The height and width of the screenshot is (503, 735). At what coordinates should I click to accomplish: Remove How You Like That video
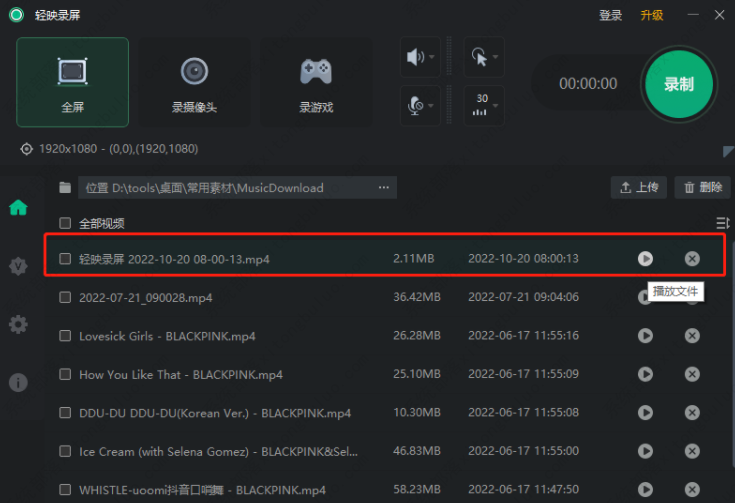pyautogui.click(x=692, y=374)
